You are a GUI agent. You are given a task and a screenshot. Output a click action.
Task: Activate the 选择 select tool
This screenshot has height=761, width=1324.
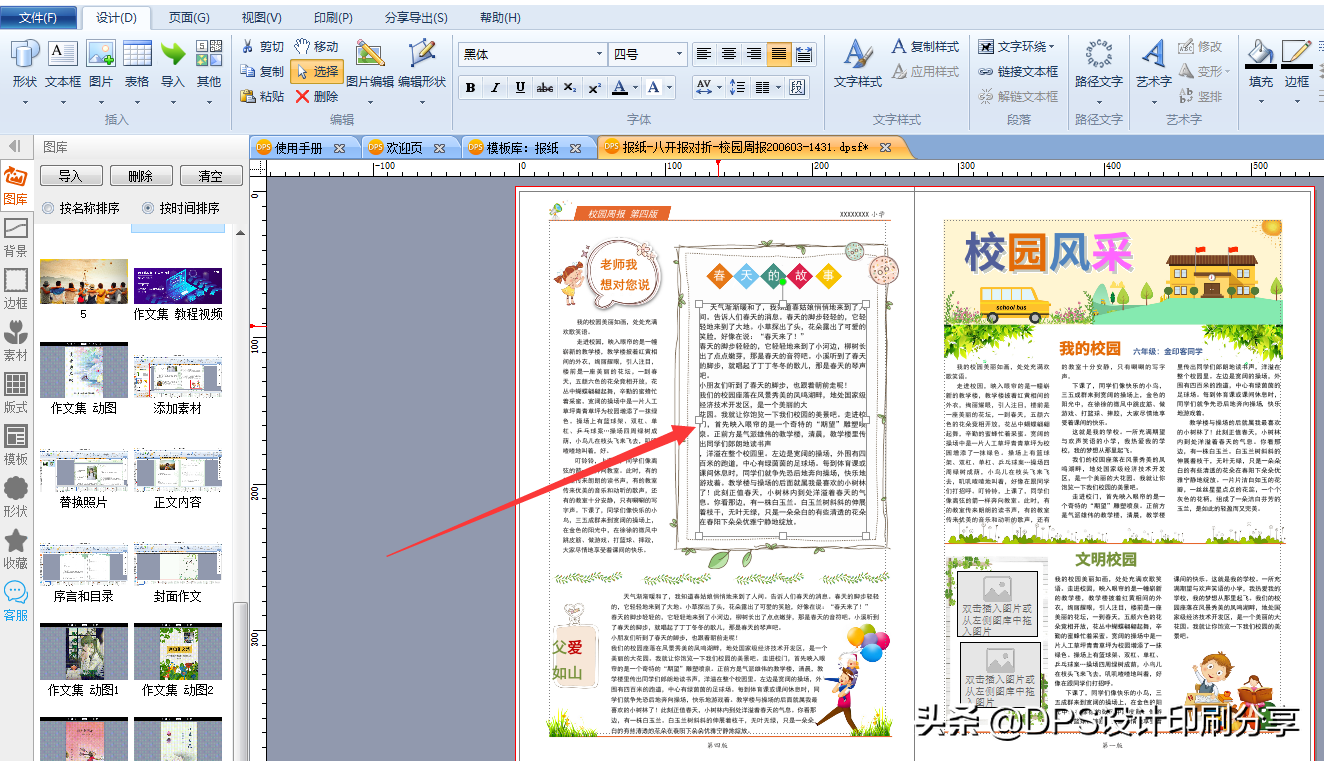click(x=316, y=71)
